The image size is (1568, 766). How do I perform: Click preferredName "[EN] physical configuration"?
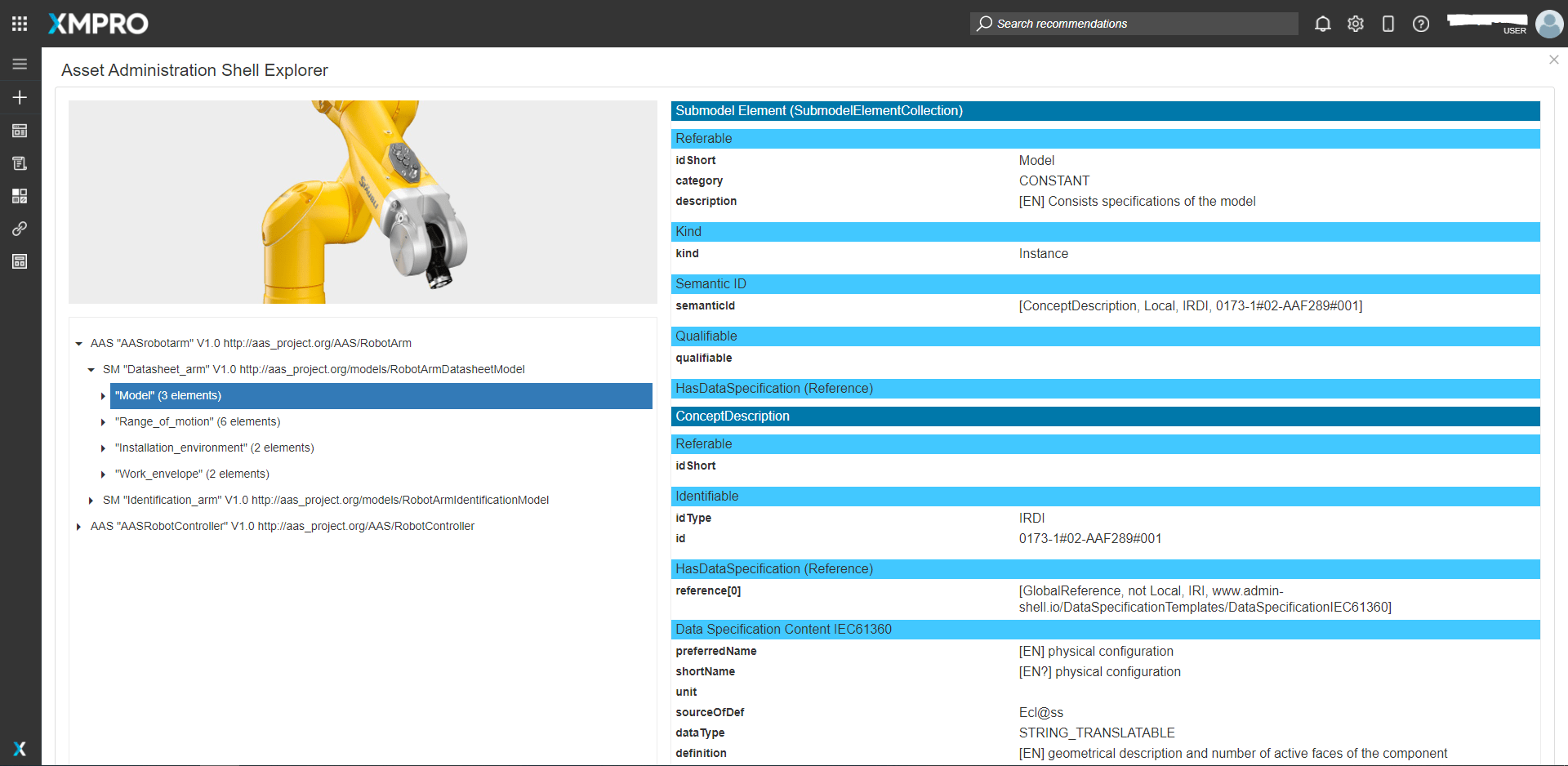click(1096, 652)
